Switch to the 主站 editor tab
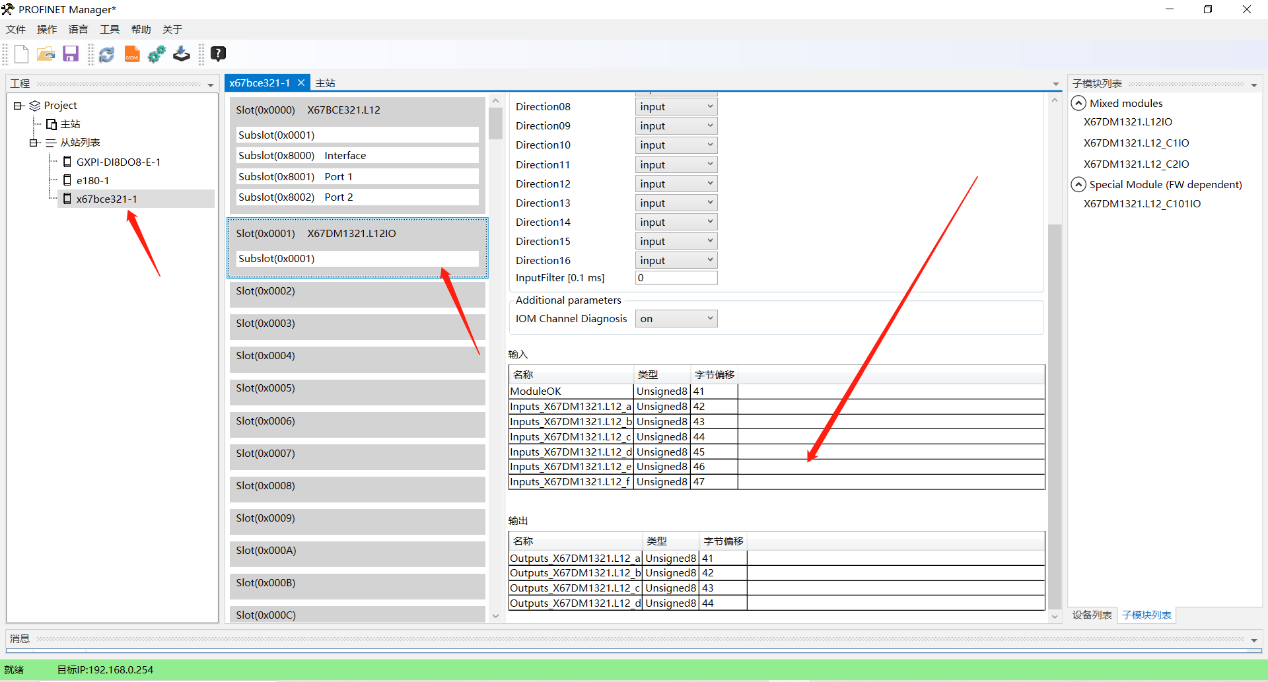This screenshot has height=682, width=1268. point(325,83)
